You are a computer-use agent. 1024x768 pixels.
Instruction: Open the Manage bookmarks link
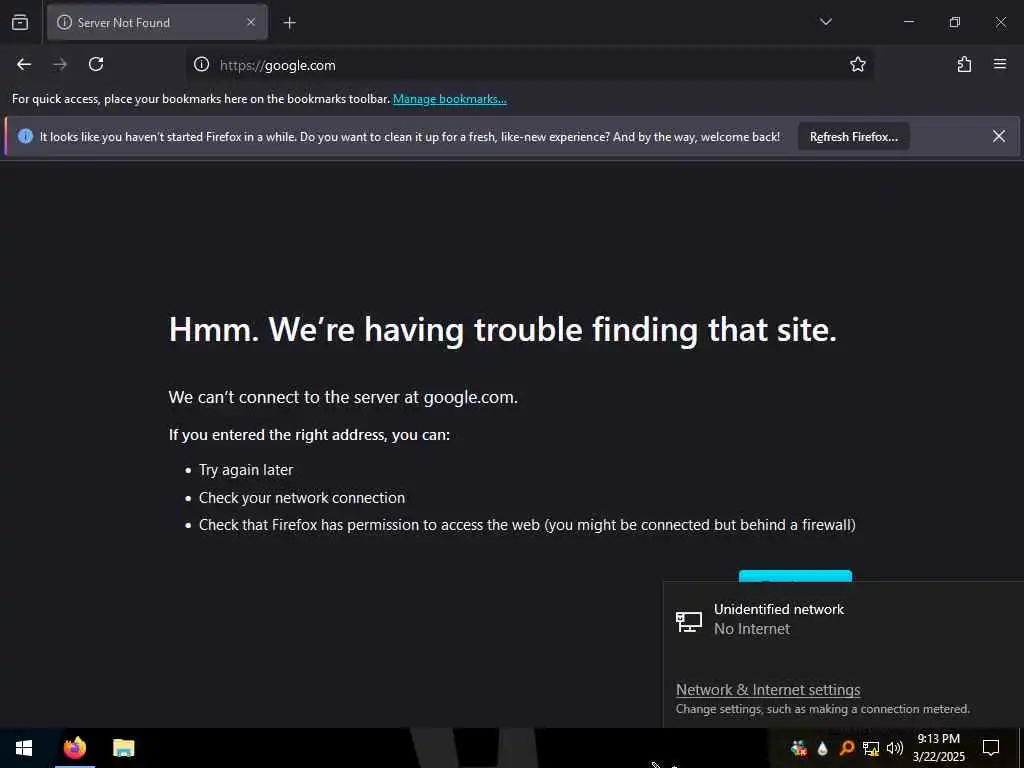(449, 99)
